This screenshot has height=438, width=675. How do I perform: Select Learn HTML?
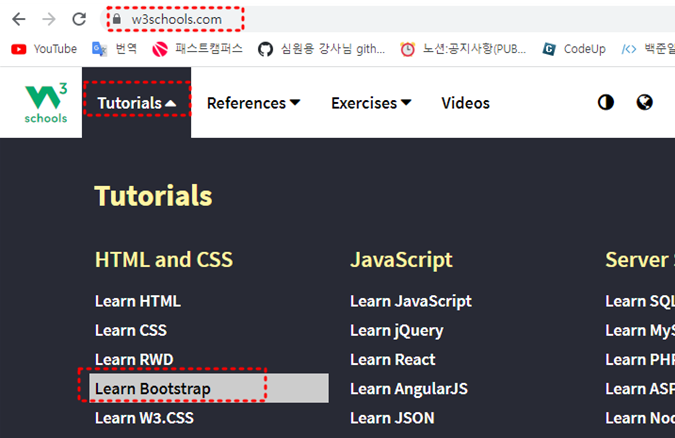(138, 301)
